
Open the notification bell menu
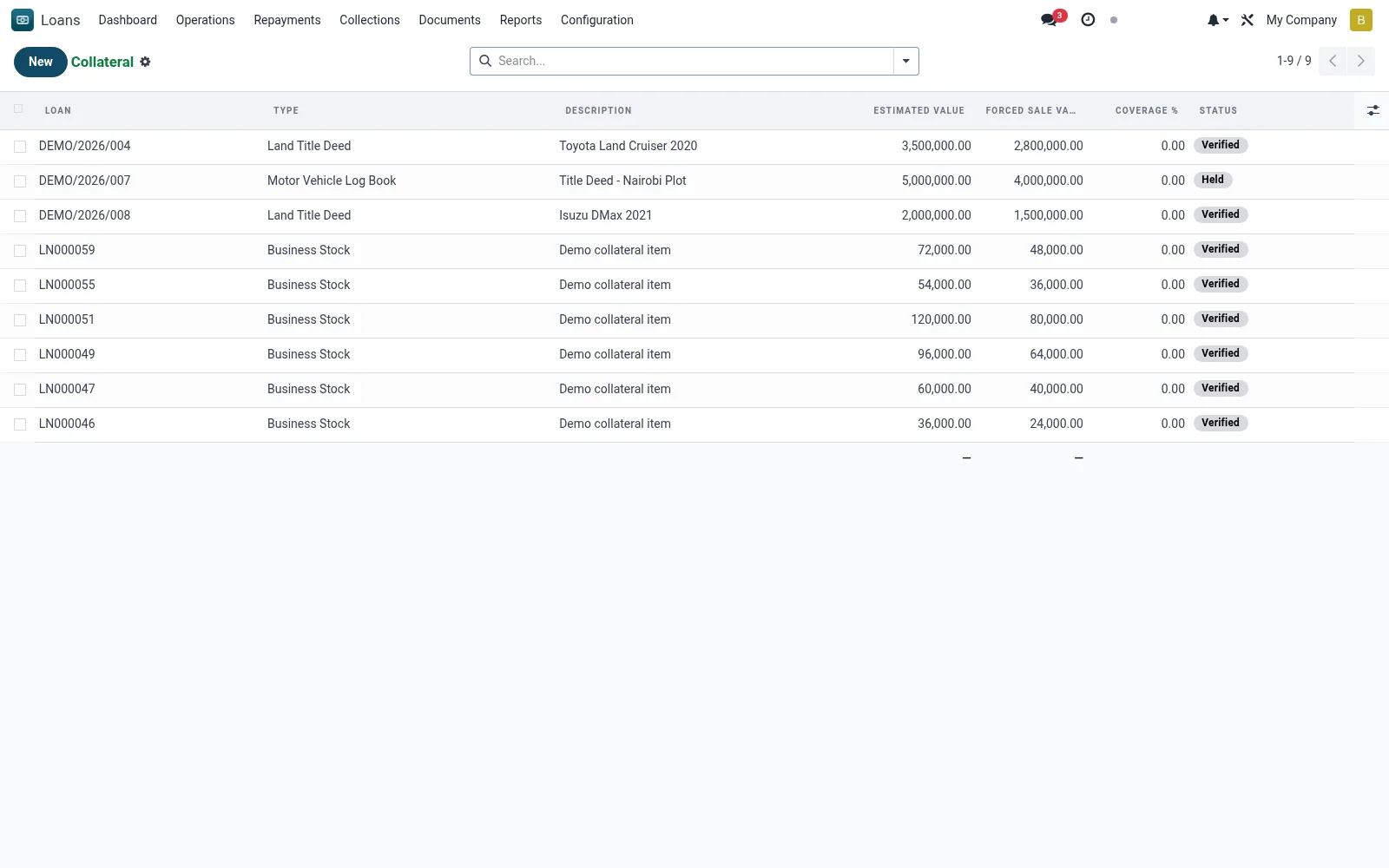click(x=1217, y=20)
